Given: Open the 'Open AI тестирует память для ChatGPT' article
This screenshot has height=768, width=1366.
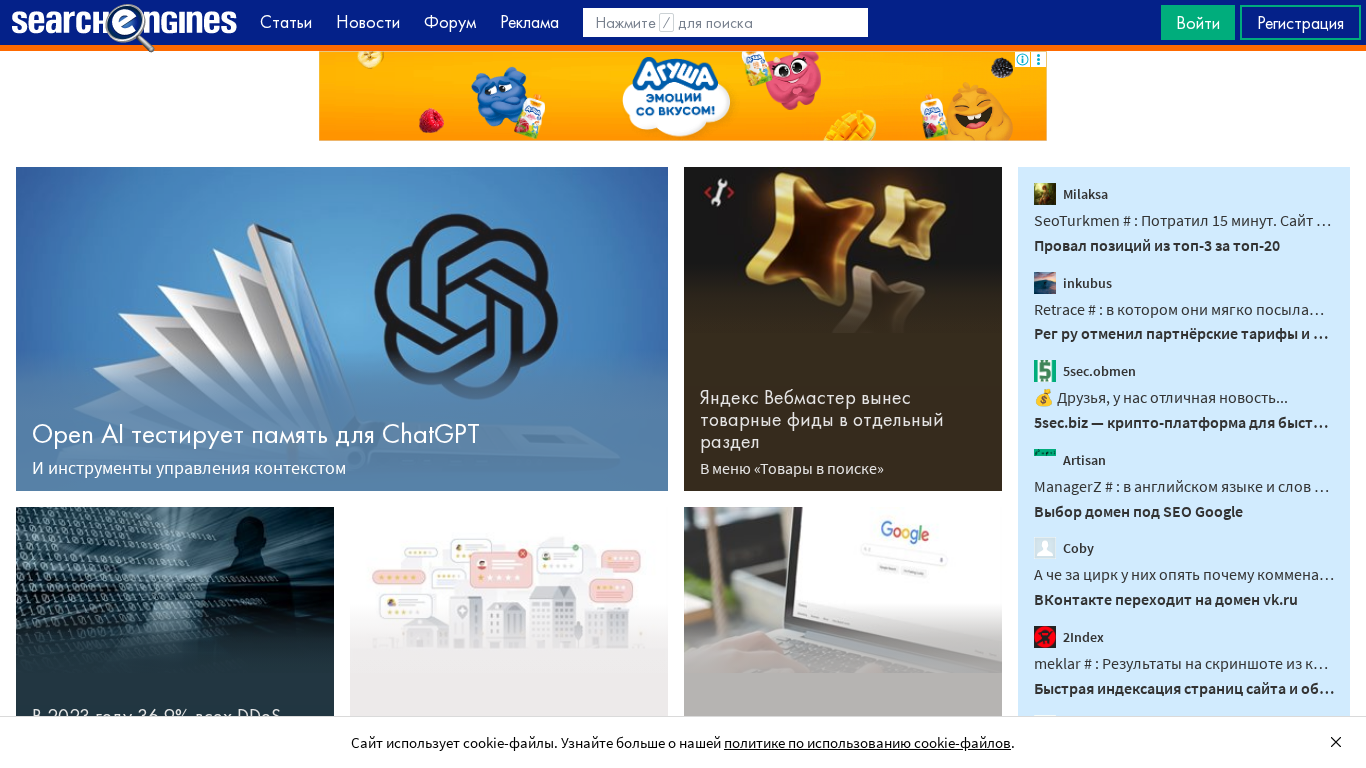Looking at the screenshot, I should (256, 434).
